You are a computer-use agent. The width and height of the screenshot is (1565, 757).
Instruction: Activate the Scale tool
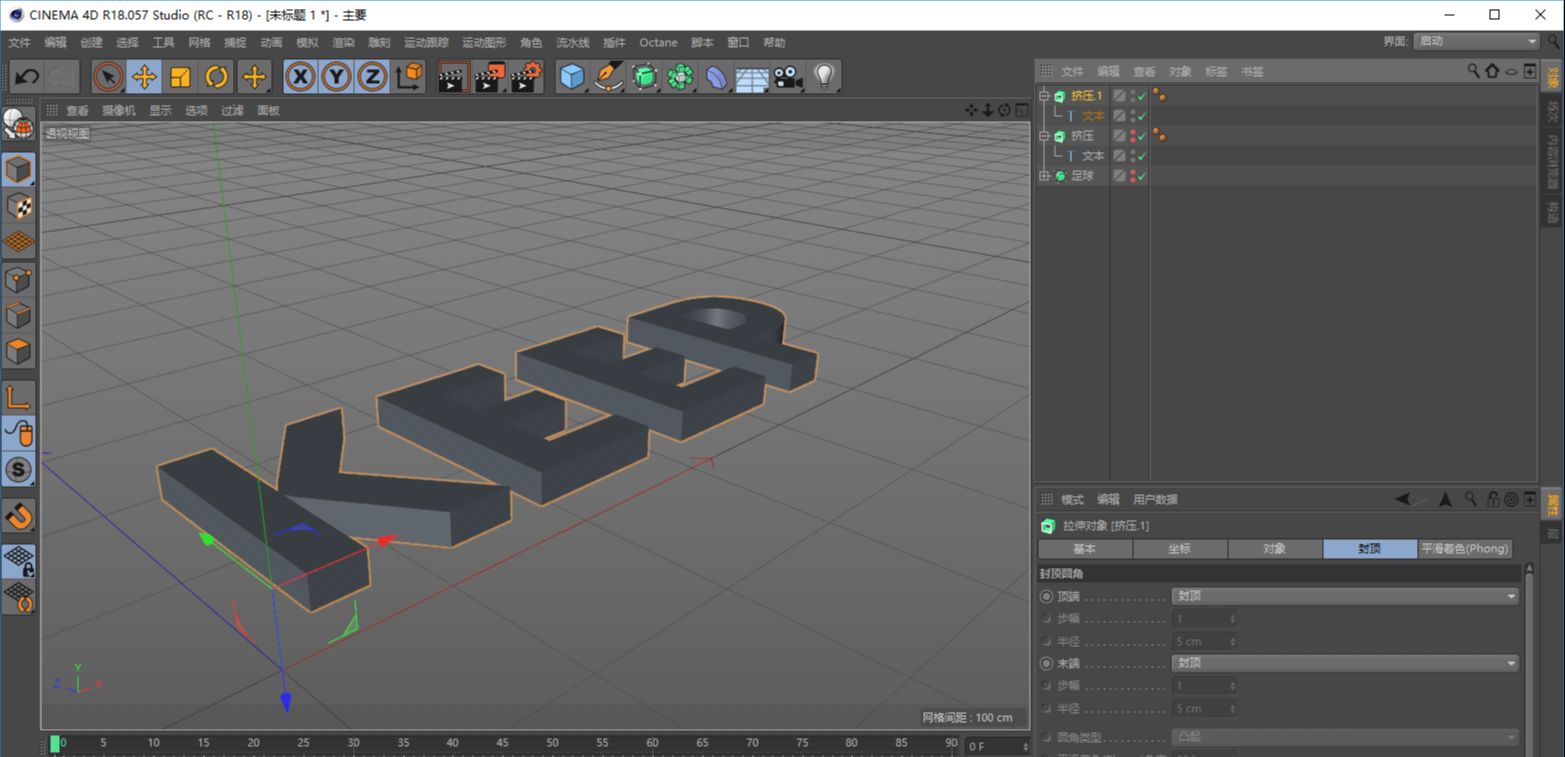[x=180, y=77]
